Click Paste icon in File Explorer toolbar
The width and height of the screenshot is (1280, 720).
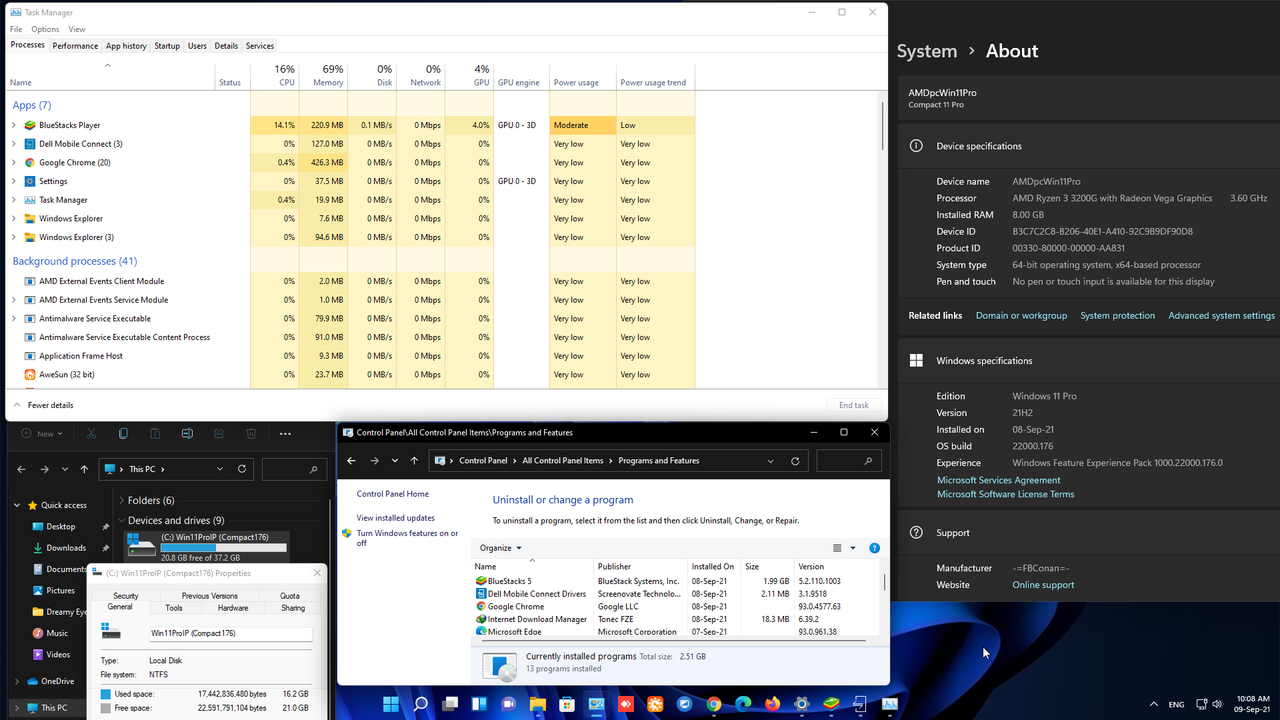(155, 434)
